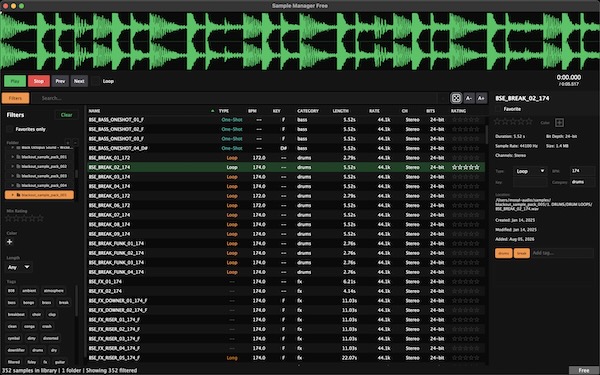The height and width of the screenshot is (375, 600).
Task: Toggle the 808 tag filter
Action: (x=11, y=291)
